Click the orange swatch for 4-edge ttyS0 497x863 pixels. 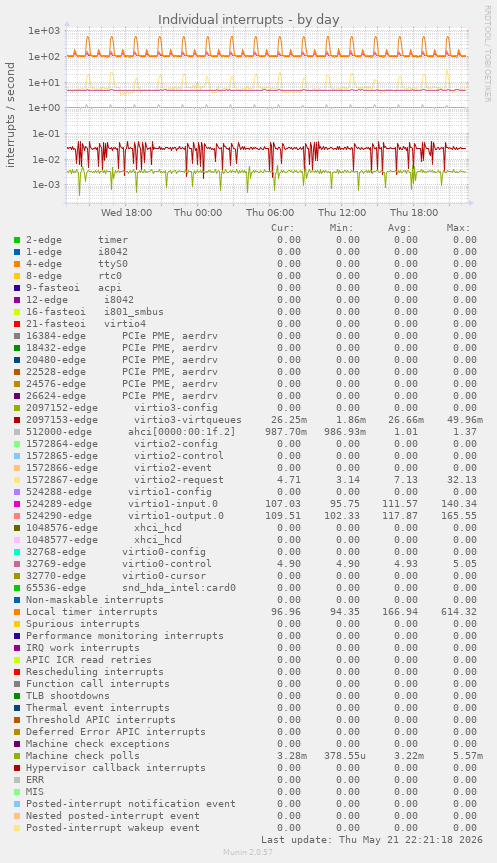tap(17, 264)
